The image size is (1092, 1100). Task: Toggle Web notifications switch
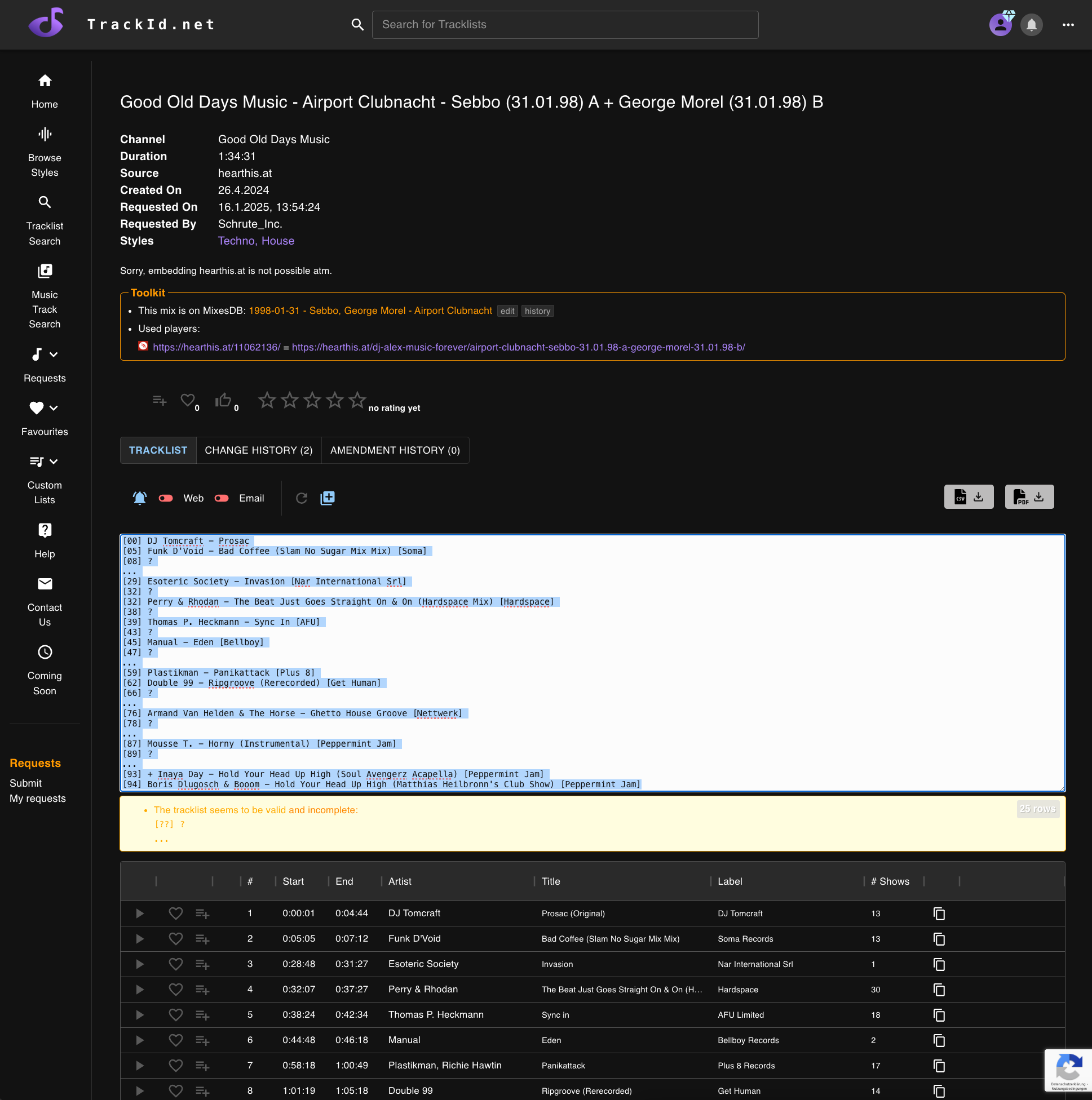166,498
